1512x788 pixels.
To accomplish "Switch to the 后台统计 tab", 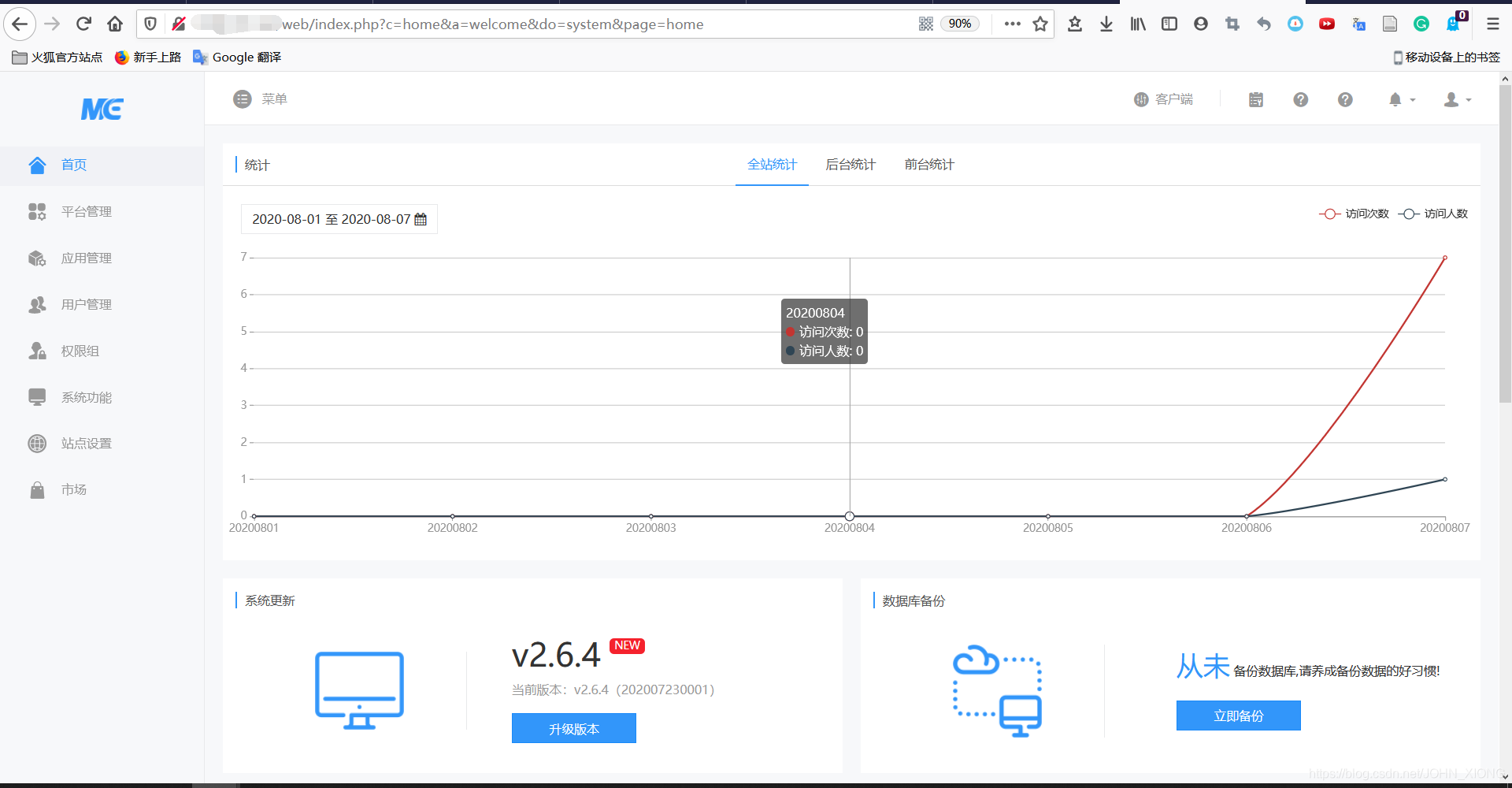I will point(850,165).
